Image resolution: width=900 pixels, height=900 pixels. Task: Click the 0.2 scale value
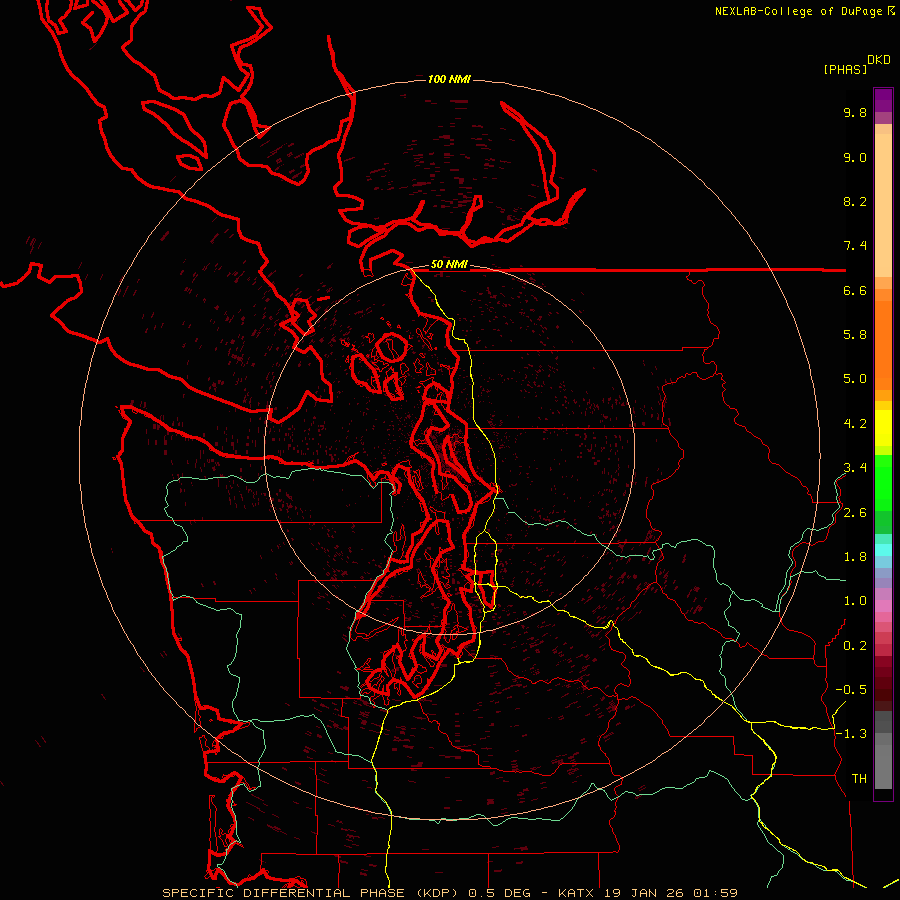(855, 646)
